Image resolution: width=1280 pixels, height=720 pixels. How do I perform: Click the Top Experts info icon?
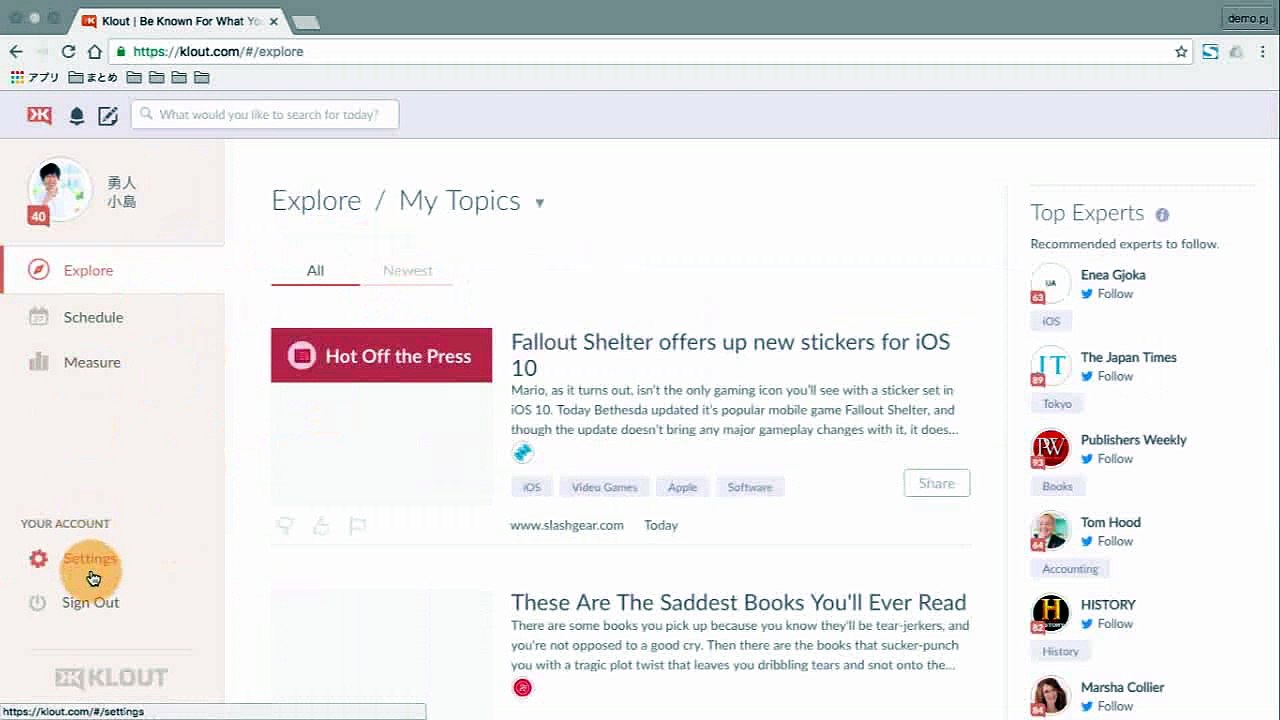coord(1162,214)
